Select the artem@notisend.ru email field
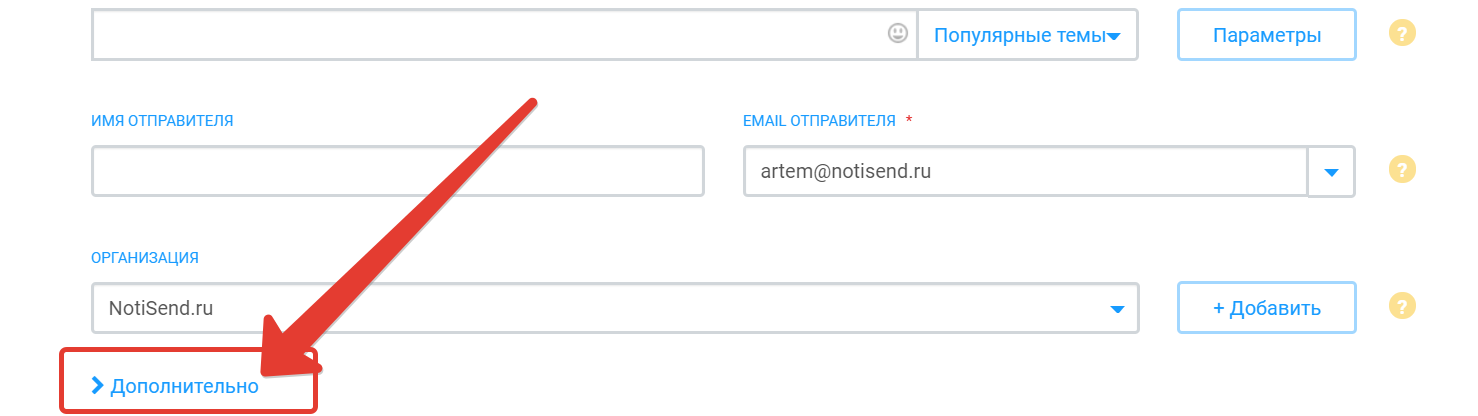1478x416 pixels. click(x=1026, y=171)
